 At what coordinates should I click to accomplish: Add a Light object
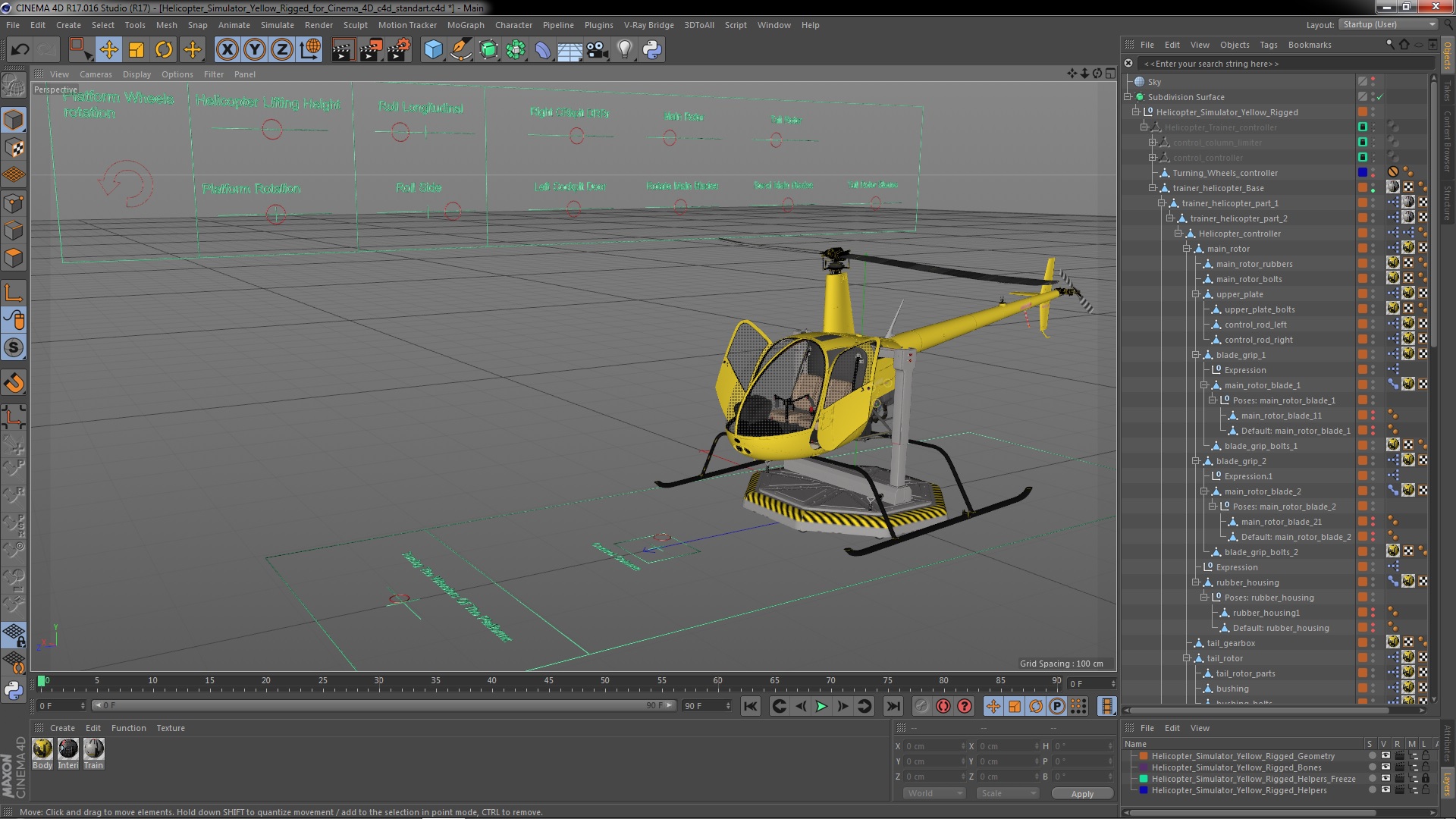pyautogui.click(x=625, y=50)
